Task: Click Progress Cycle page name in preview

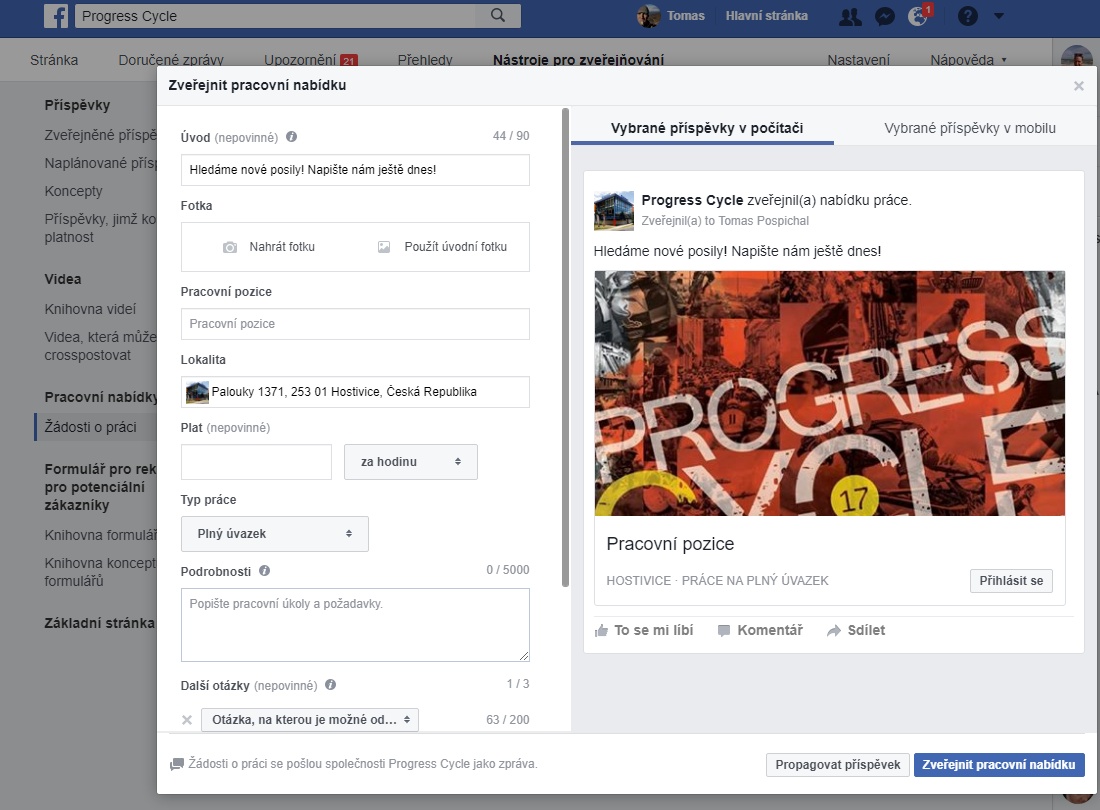Action: [692, 201]
